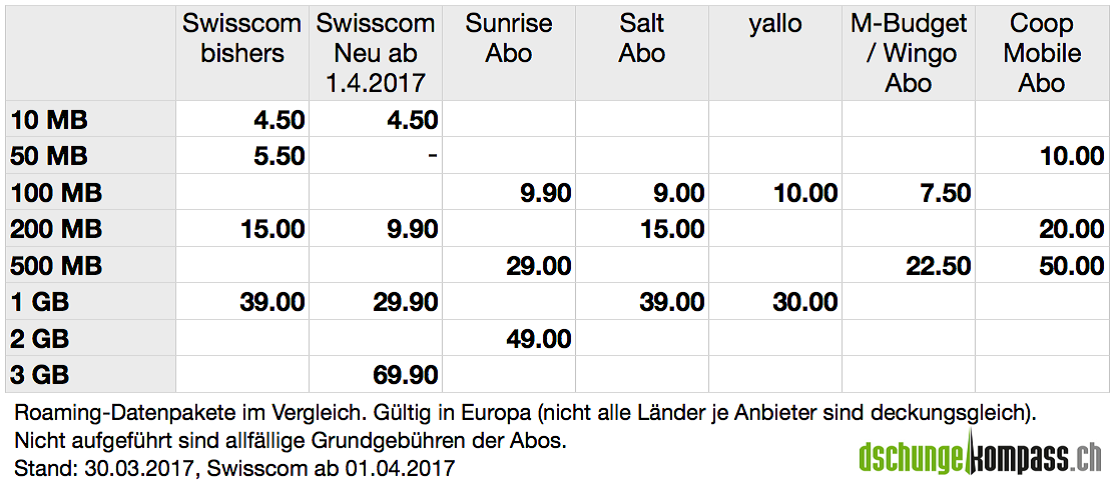Viewport: 1116px width, 486px height.
Task: Select the yallo column header
Action: (775, 25)
